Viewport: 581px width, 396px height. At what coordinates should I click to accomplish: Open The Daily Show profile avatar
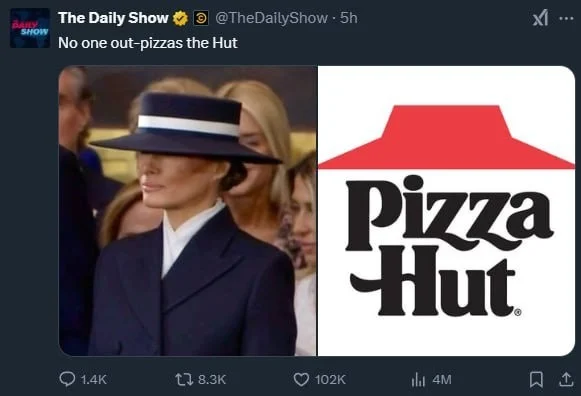point(30,28)
